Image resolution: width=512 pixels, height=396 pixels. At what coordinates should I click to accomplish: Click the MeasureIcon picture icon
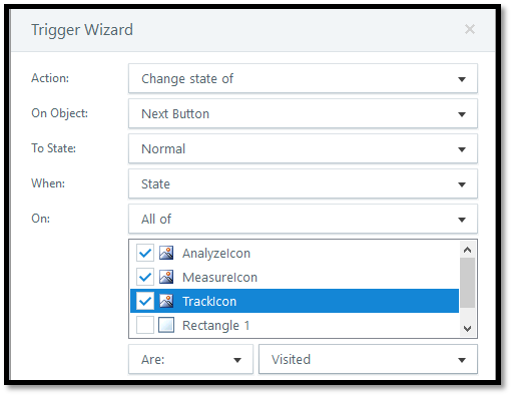(166, 277)
